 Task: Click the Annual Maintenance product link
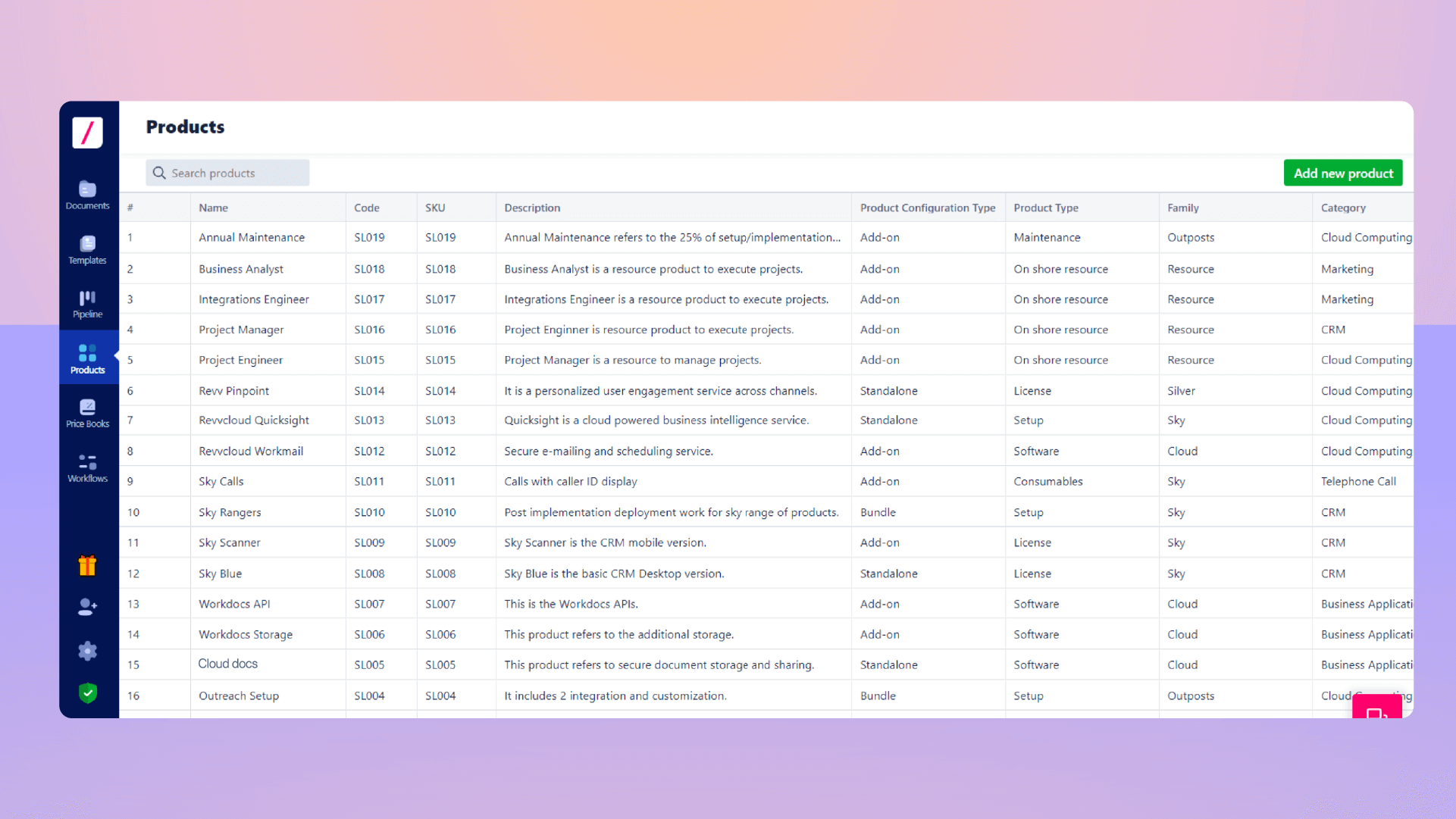pos(251,237)
